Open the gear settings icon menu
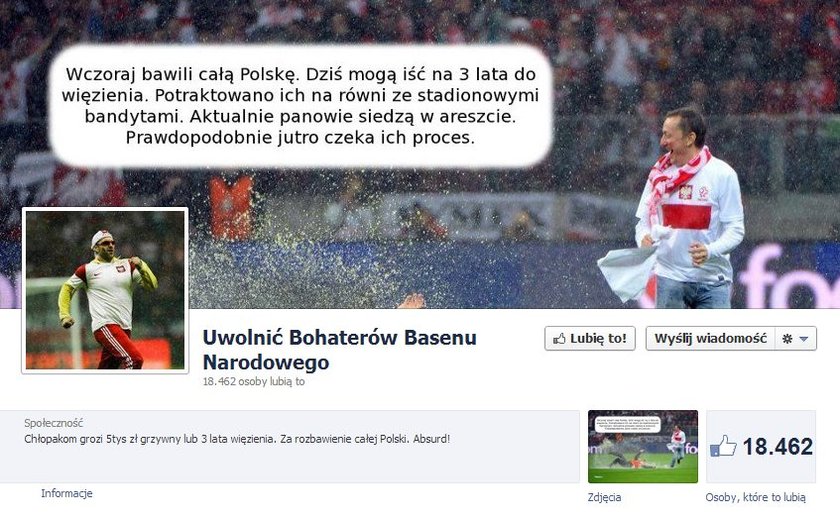Screen dimensions: 840x519 tap(787, 339)
